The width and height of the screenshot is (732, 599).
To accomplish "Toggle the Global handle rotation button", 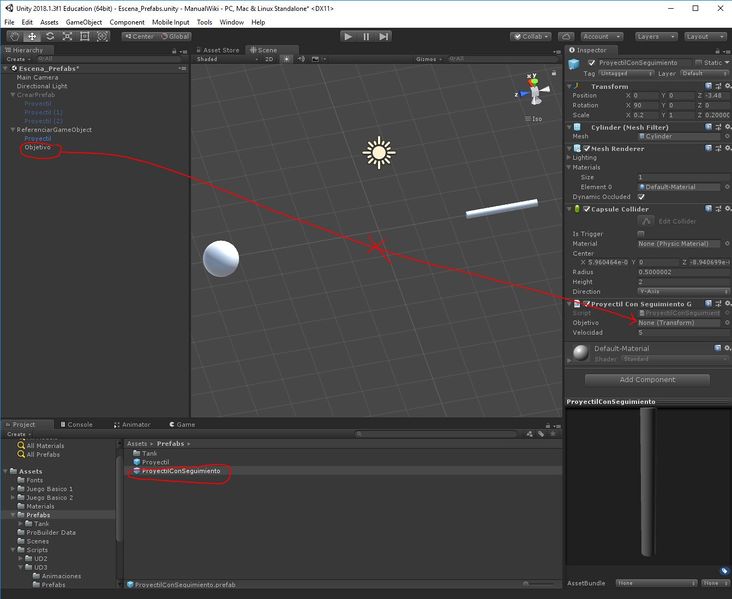I will pos(175,36).
